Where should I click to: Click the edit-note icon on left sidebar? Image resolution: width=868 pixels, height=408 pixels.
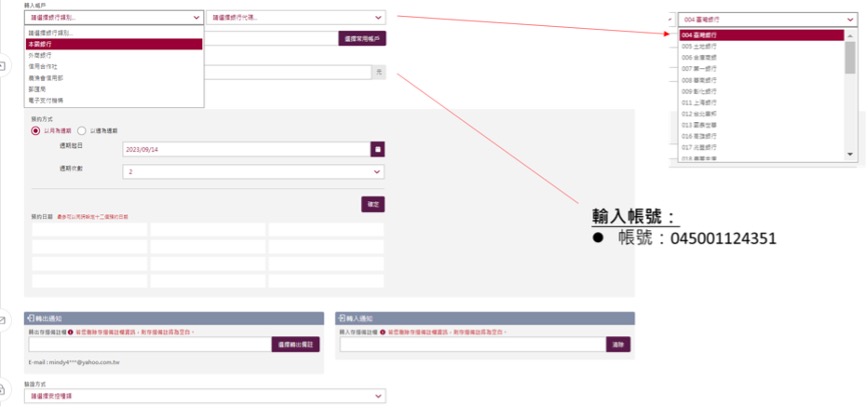pyautogui.click(x=2, y=320)
